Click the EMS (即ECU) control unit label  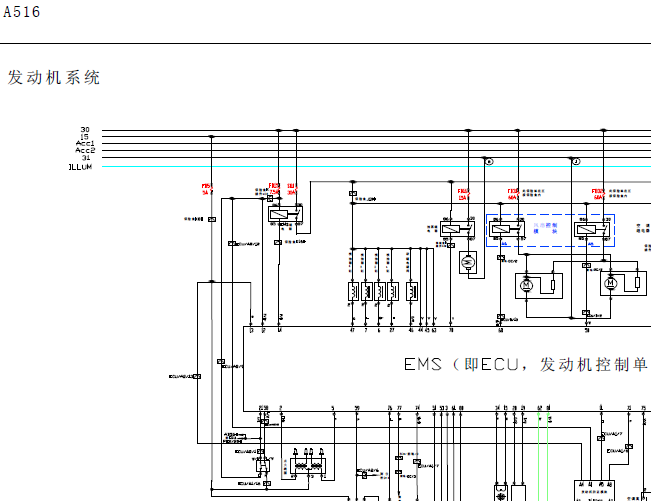(x=526, y=364)
